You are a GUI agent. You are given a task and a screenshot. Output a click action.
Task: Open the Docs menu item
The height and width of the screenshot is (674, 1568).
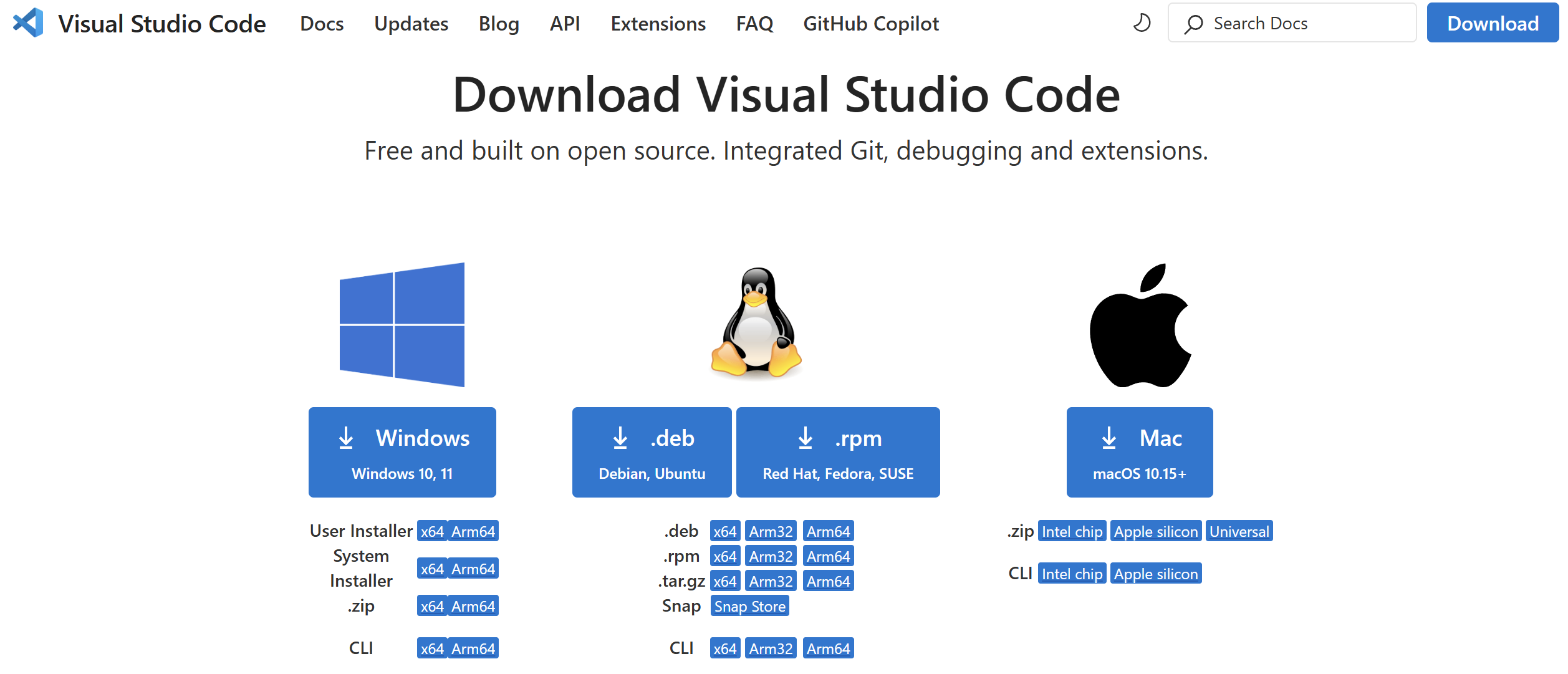pos(322,24)
